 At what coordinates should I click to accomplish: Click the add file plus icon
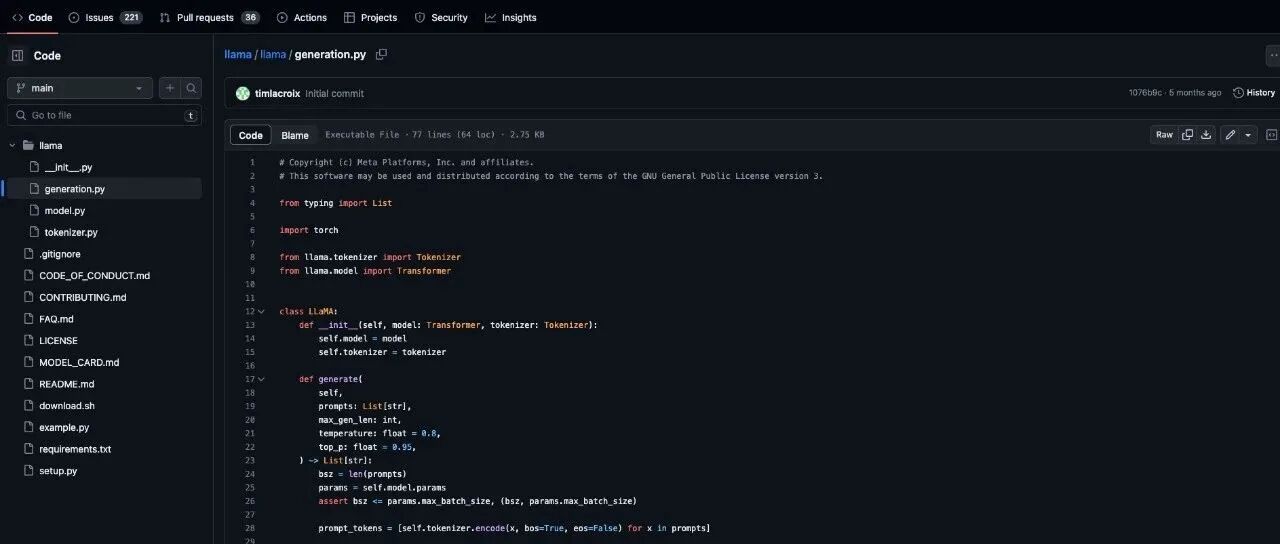coord(169,88)
